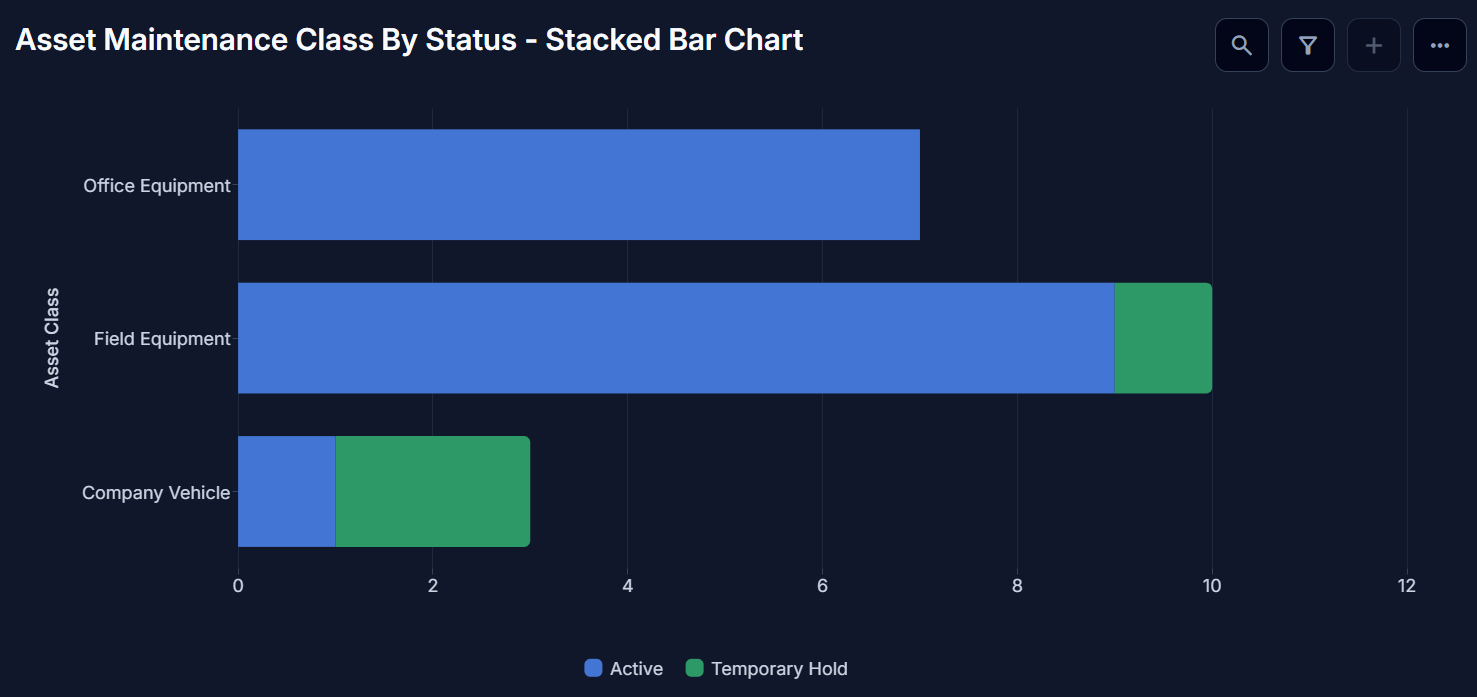This screenshot has width=1477, height=697.
Task: Click the green Temporary Hold legend swatch
Action: (x=695, y=669)
